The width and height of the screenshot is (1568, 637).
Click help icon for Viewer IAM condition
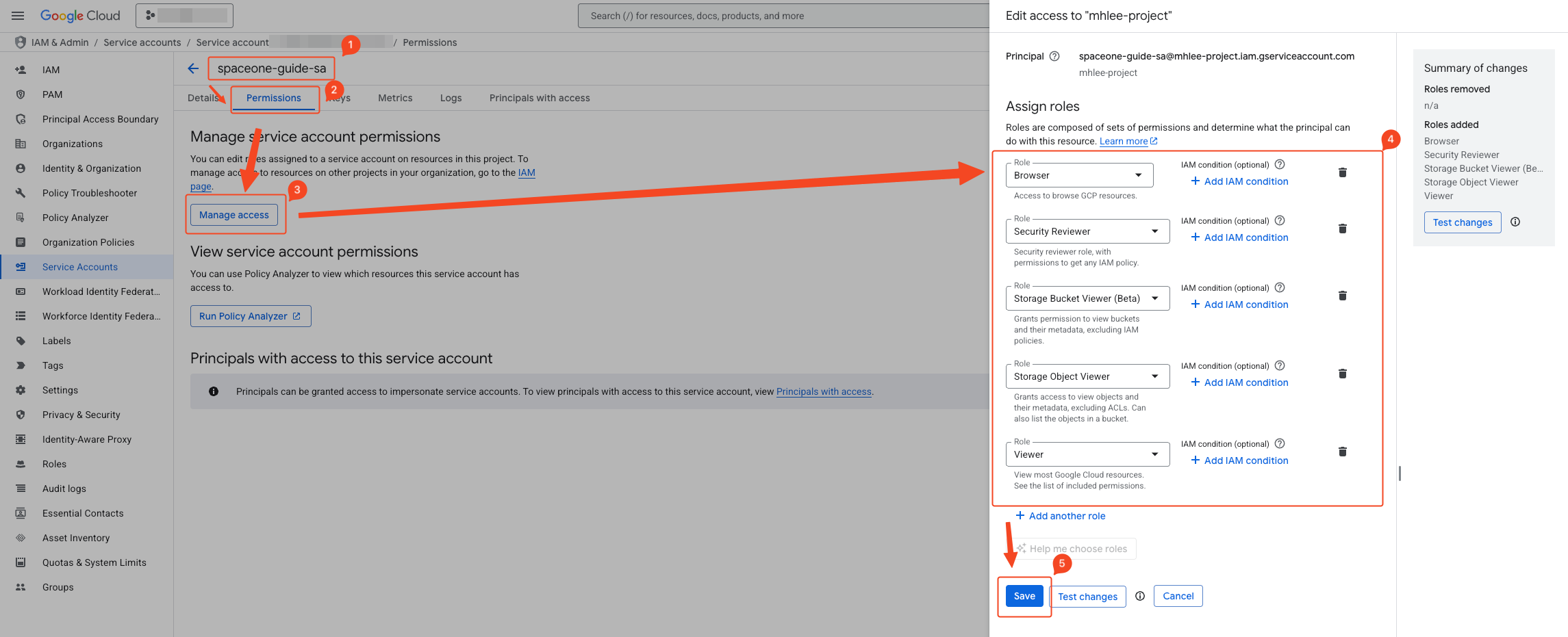(x=1280, y=443)
